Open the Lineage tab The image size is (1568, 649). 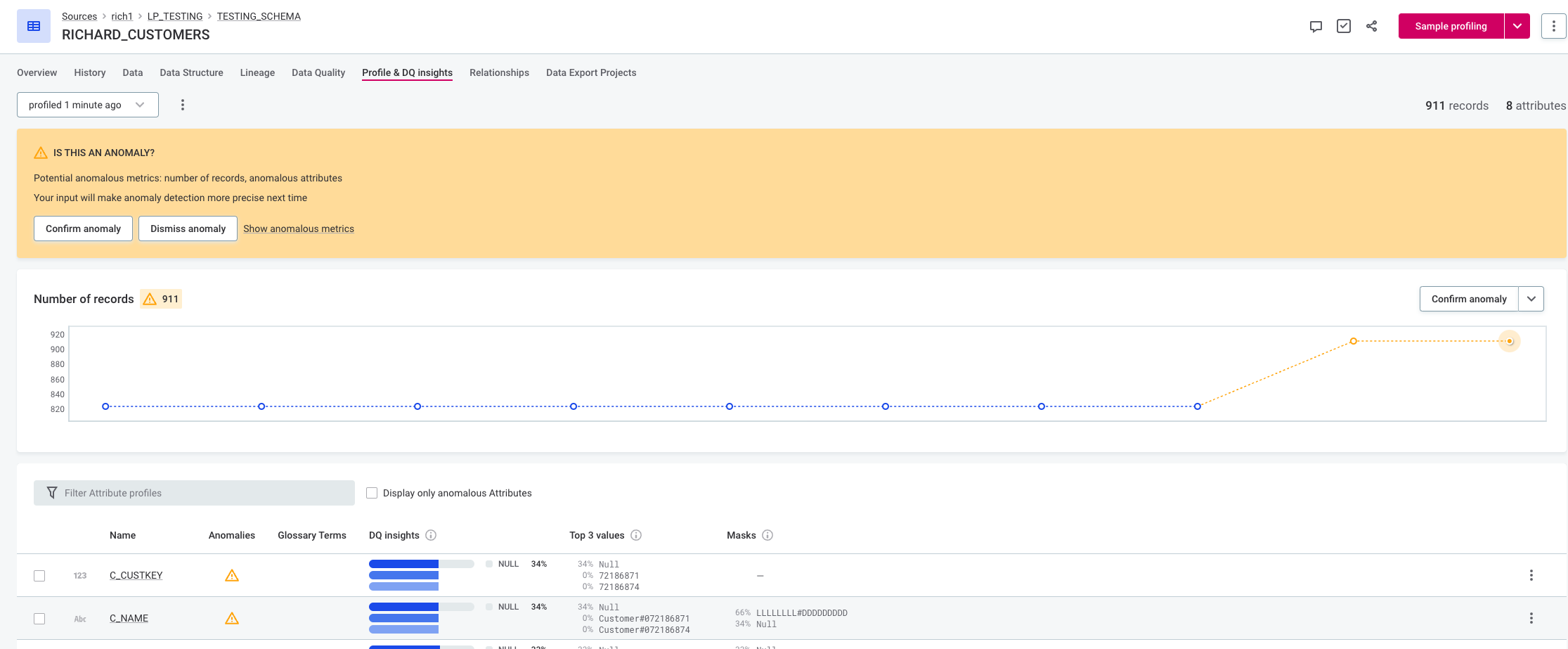[x=257, y=72]
